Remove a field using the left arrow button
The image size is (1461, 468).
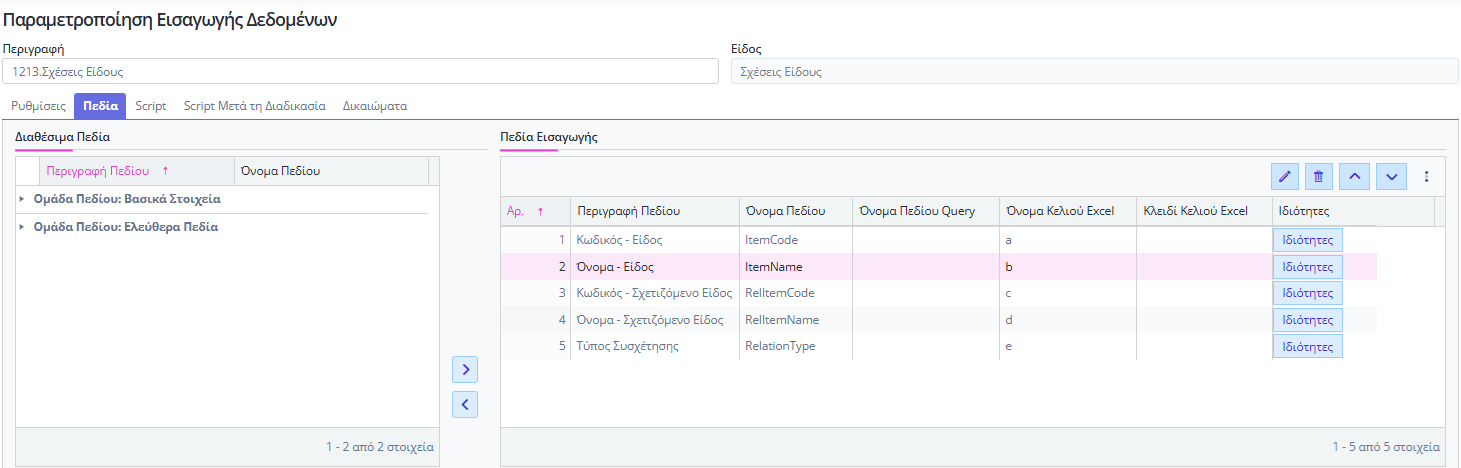point(465,404)
